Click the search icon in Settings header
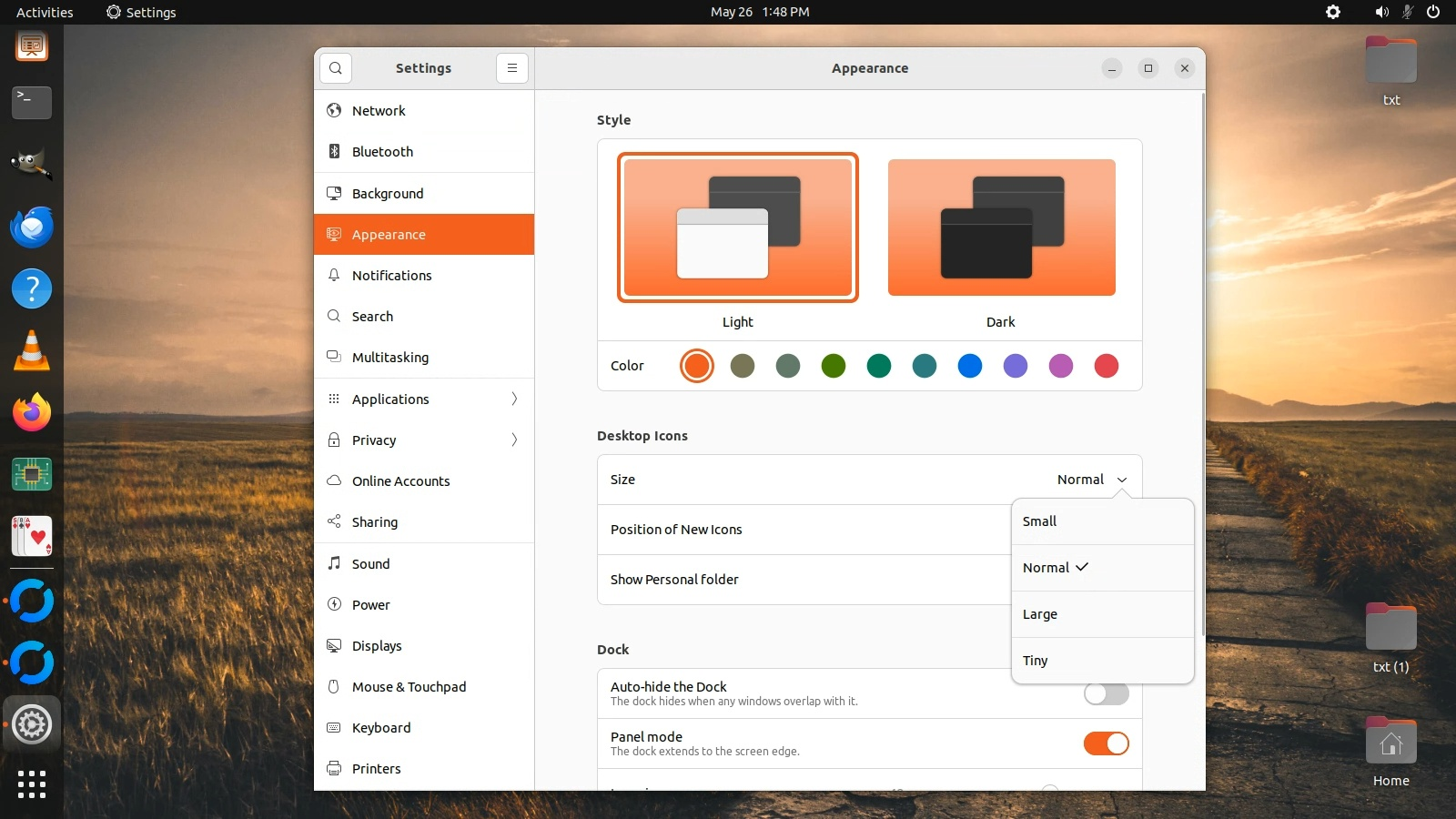1456x819 pixels. (x=336, y=68)
